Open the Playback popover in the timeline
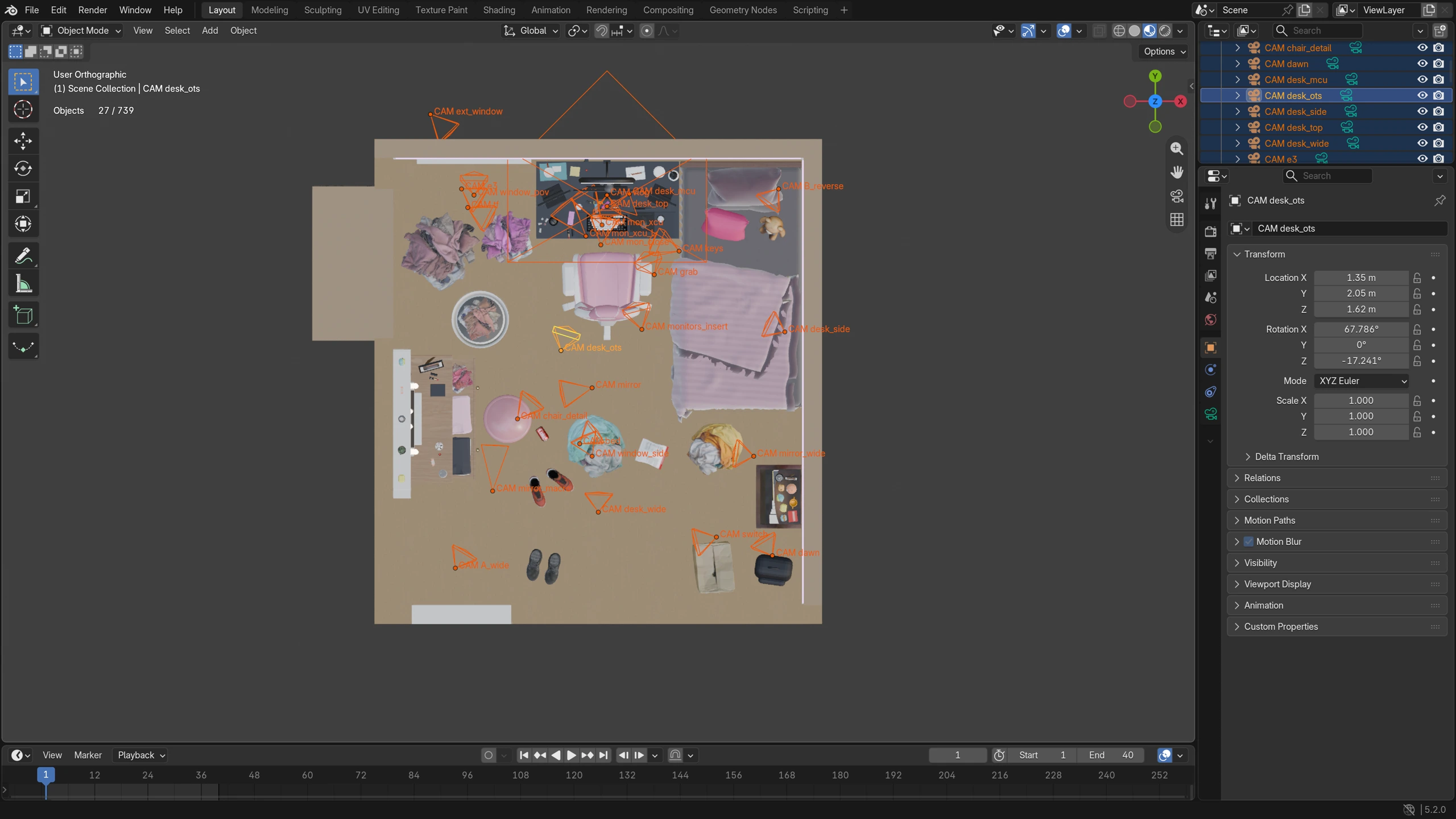The width and height of the screenshot is (1456, 819). point(140,755)
